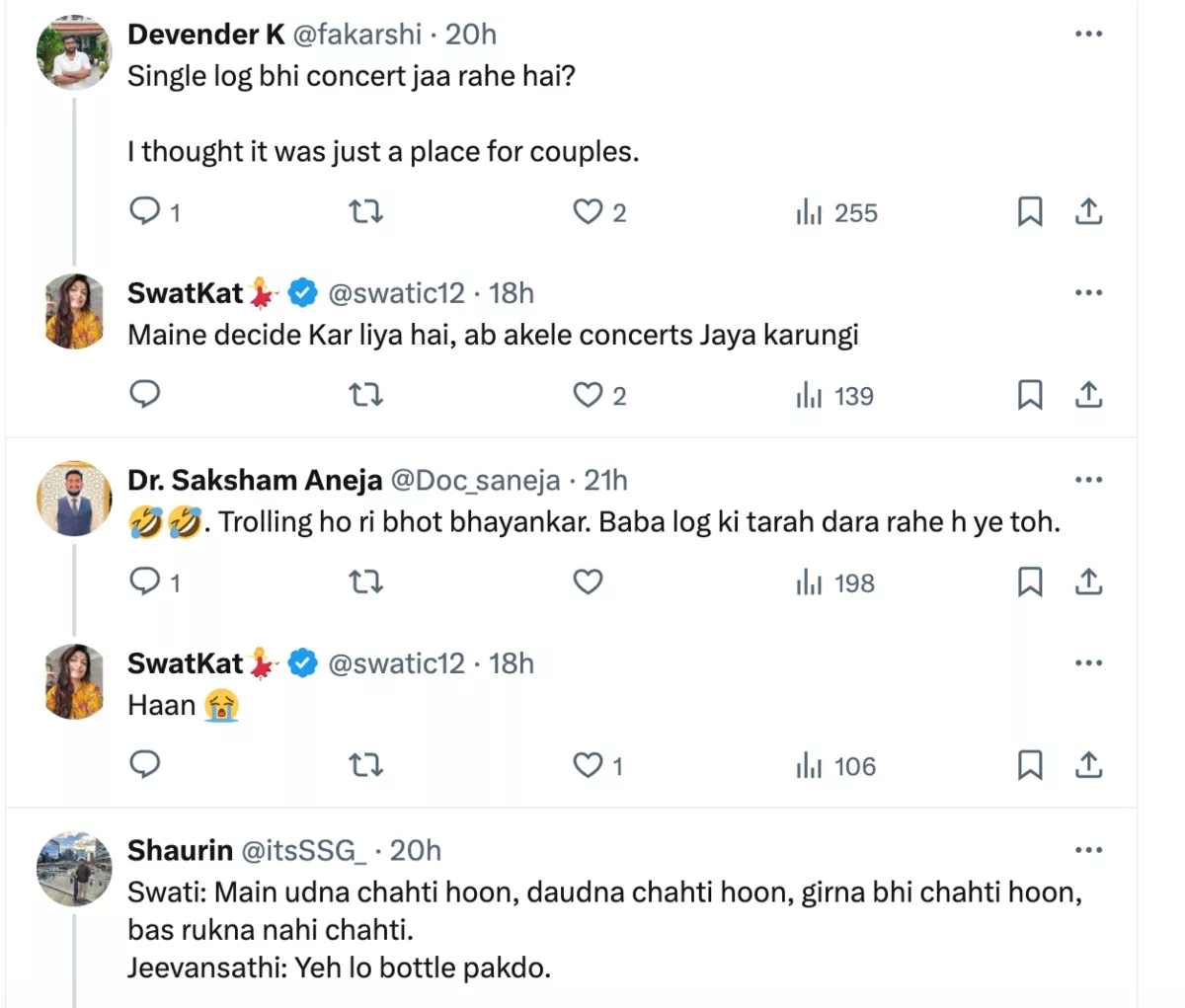The image size is (1185, 1008).
Task: View 198 views stats on Saksham's tweet
Action: pyautogui.click(x=835, y=583)
